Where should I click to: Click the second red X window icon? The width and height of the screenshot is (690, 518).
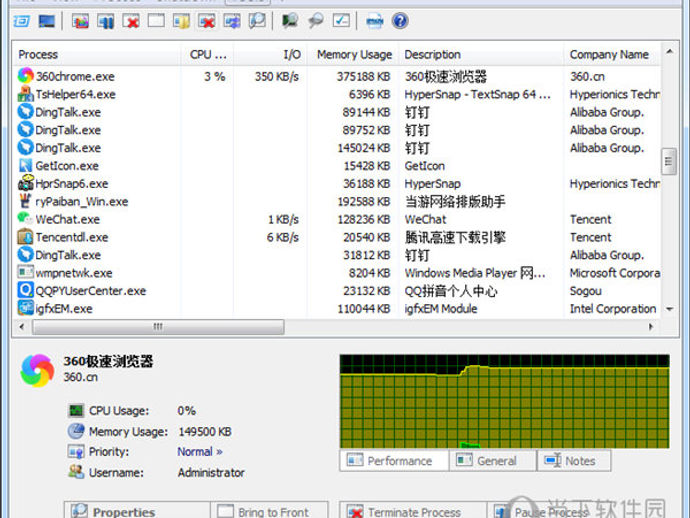[206, 21]
